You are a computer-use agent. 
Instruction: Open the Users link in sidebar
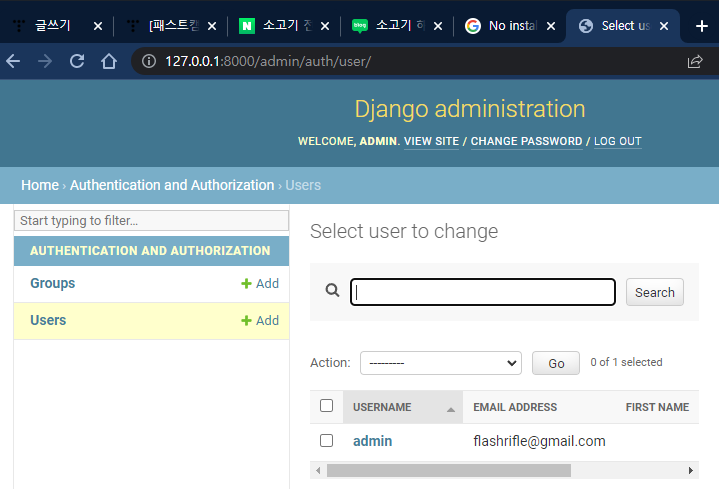tap(48, 320)
